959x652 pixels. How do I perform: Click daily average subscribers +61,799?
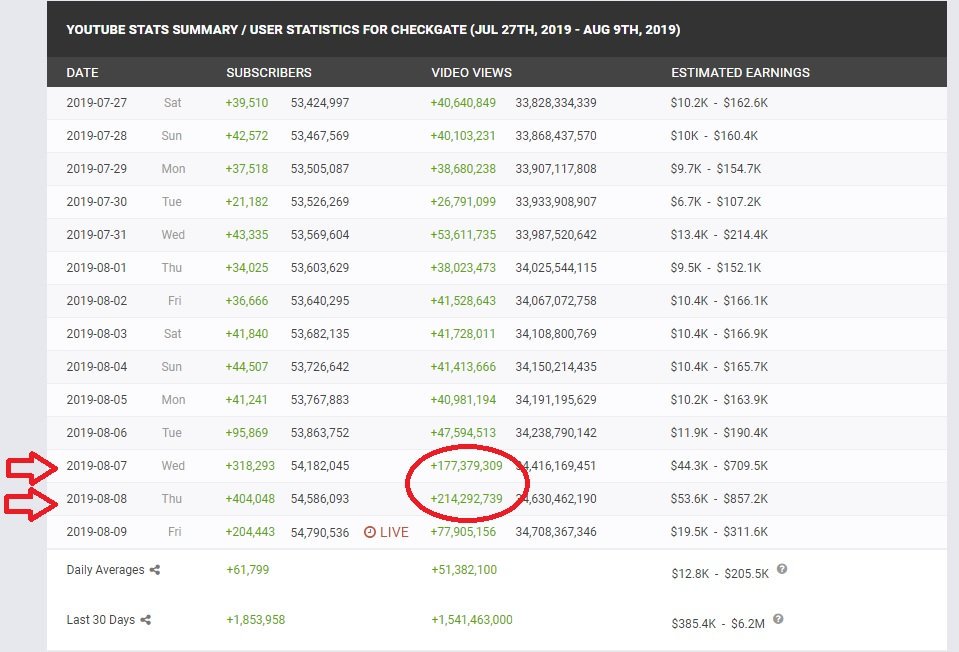(248, 570)
